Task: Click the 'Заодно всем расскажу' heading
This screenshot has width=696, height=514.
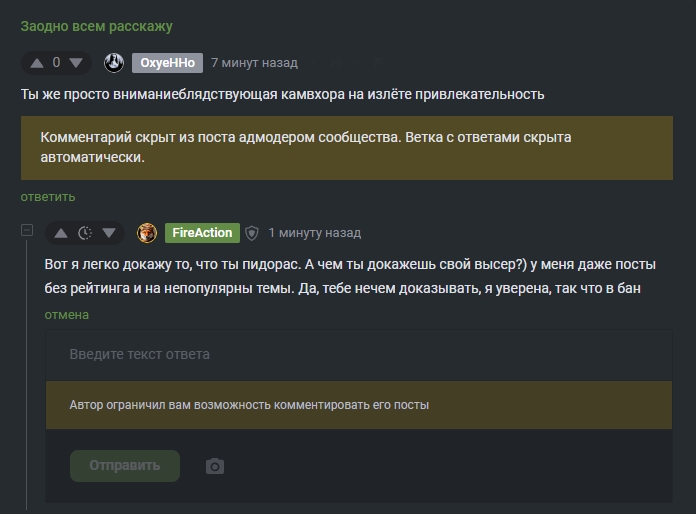Action: tap(96, 26)
